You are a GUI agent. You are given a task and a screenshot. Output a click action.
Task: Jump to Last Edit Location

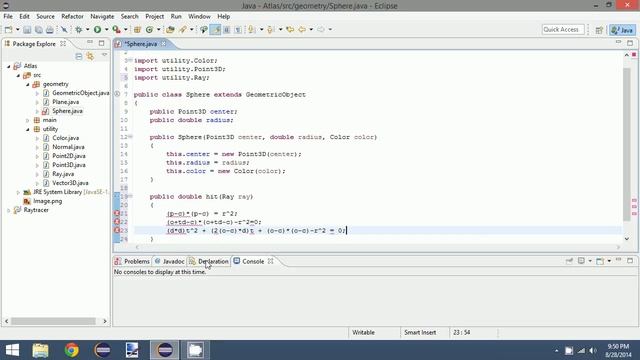(x=290, y=29)
